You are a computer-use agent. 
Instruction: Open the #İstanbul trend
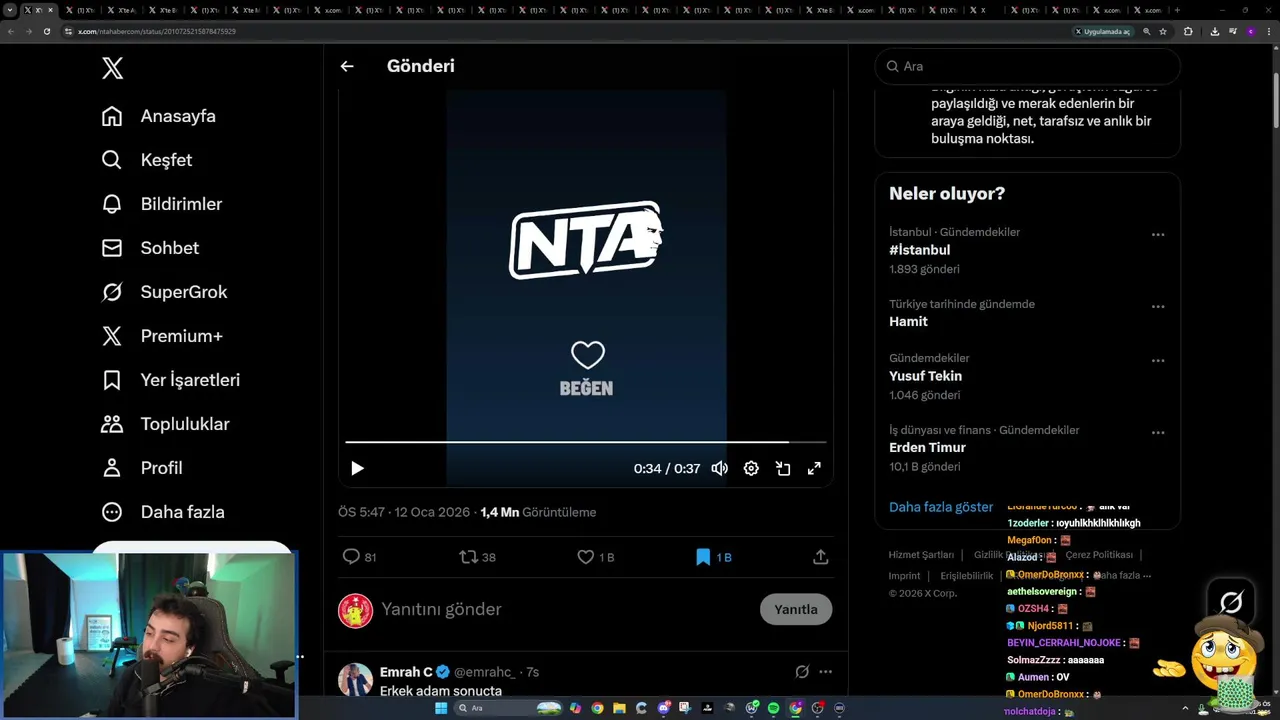click(920, 250)
